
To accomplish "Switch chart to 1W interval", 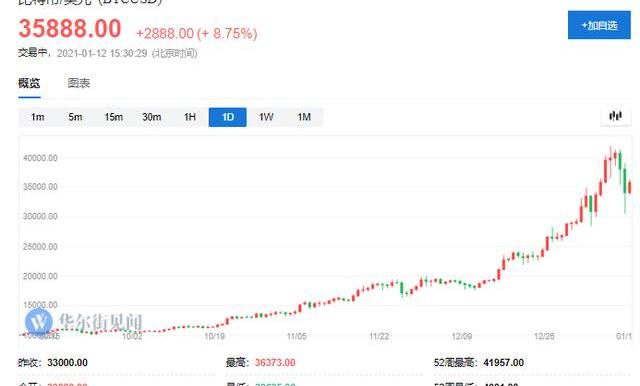I will (266, 117).
